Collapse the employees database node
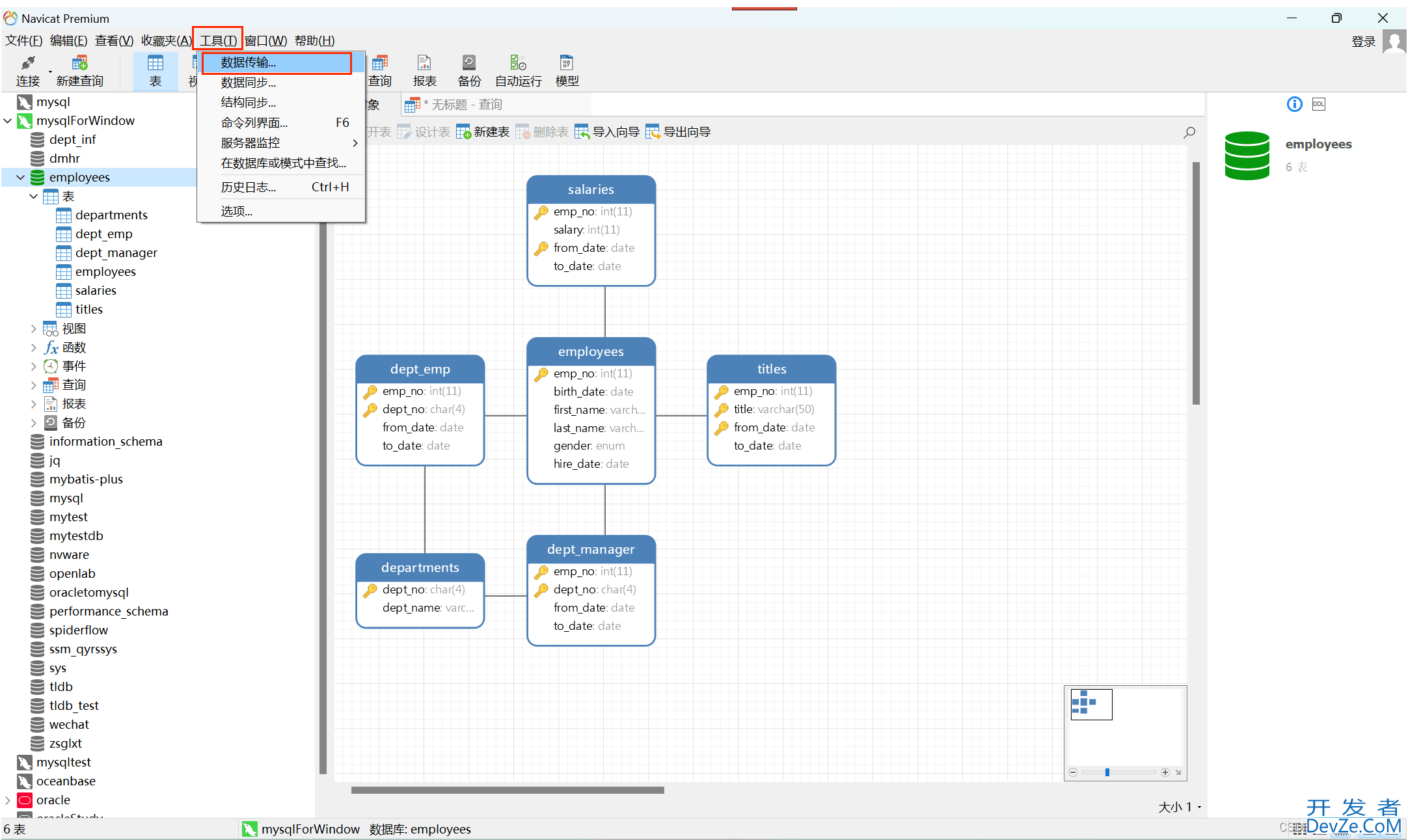Image resolution: width=1408 pixels, height=840 pixels. [21, 177]
